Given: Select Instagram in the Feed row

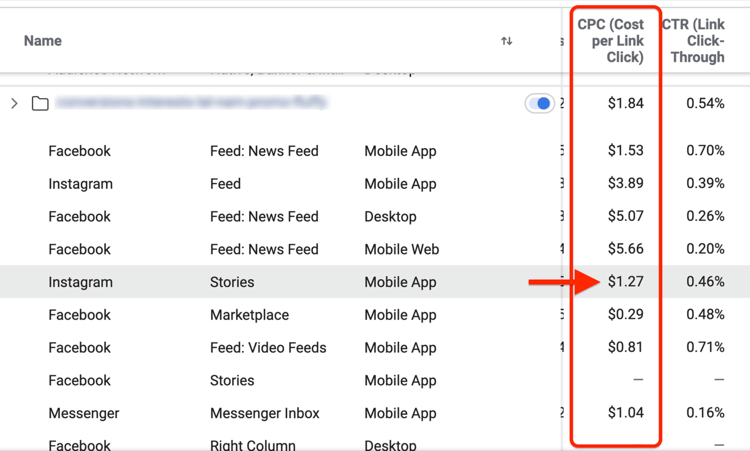Looking at the screenshot, I should pyautogui.click(x=80, y=184).
